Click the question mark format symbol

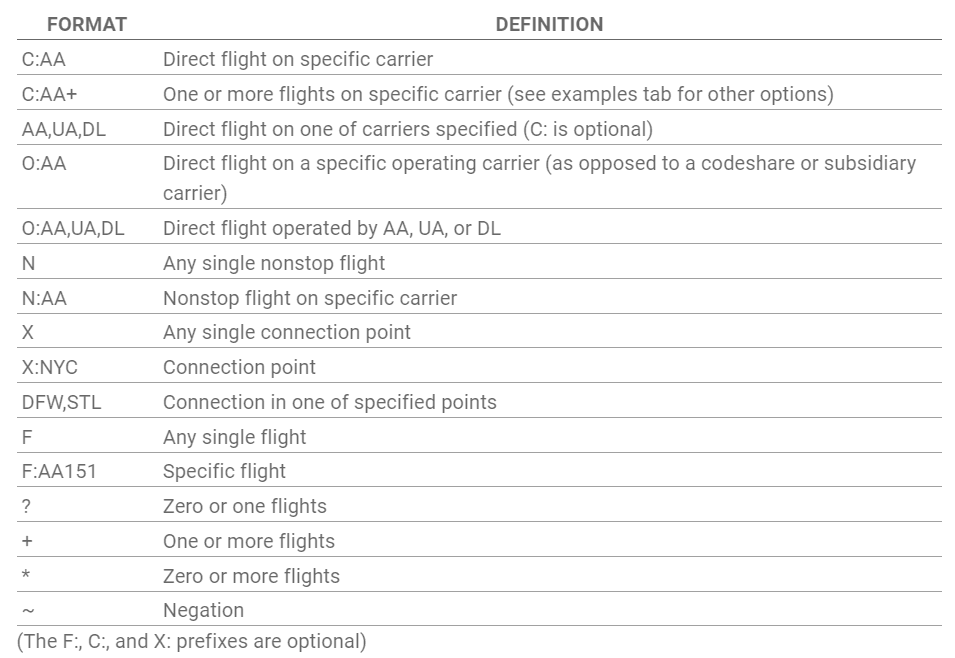26,507
